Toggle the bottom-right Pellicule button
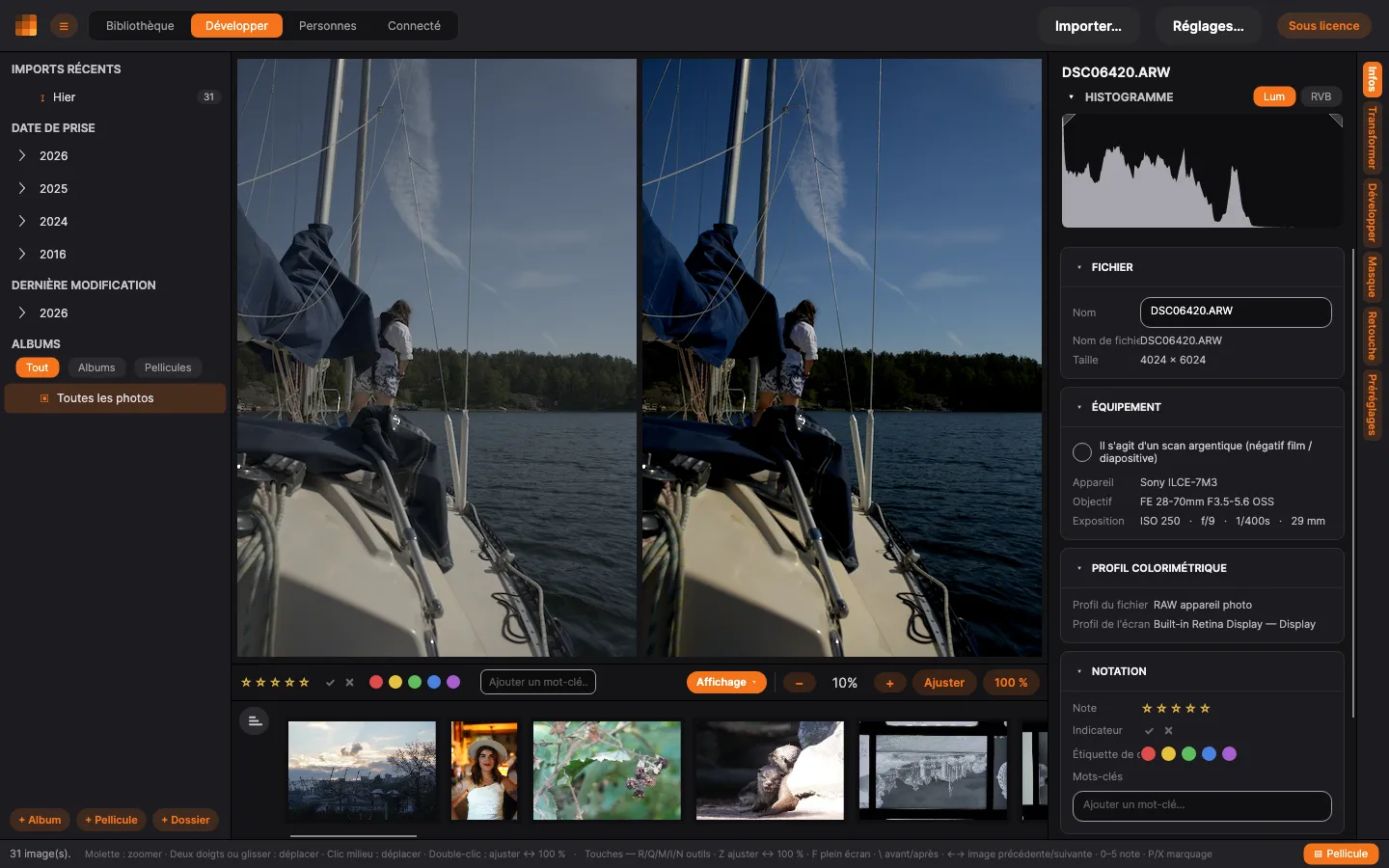The image size is (1389, 868). point(1341,854)
